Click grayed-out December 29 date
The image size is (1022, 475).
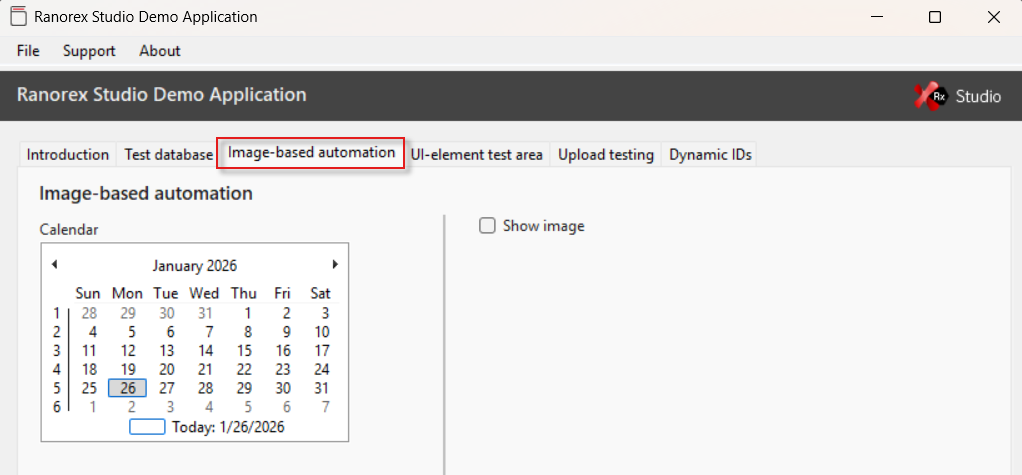tap(128, 313)
